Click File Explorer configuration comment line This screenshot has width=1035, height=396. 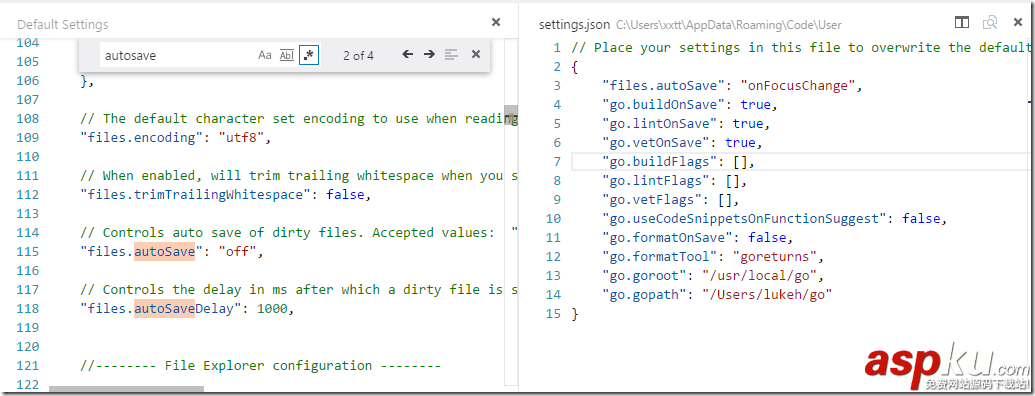pos(260,365)
